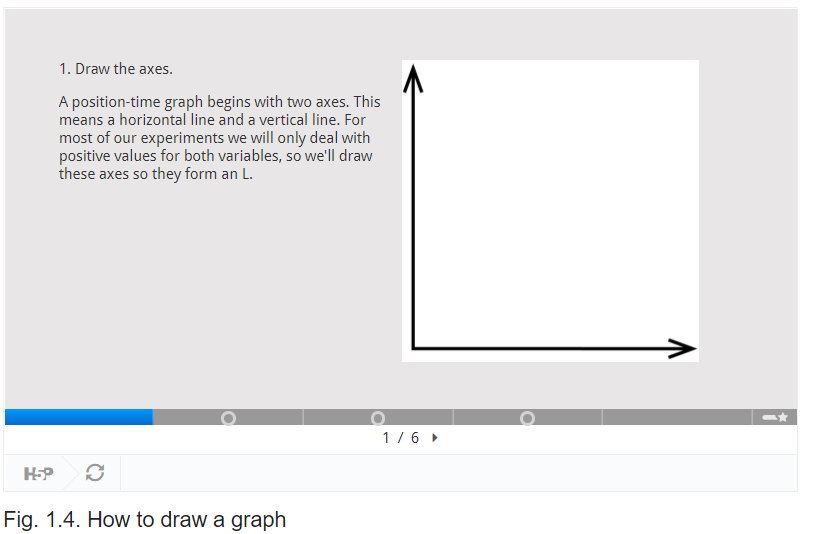Image resolution: width=815 pixels, height=534 pixels.
Task: Click the dash beside the summary star
Action: (769, 418)
